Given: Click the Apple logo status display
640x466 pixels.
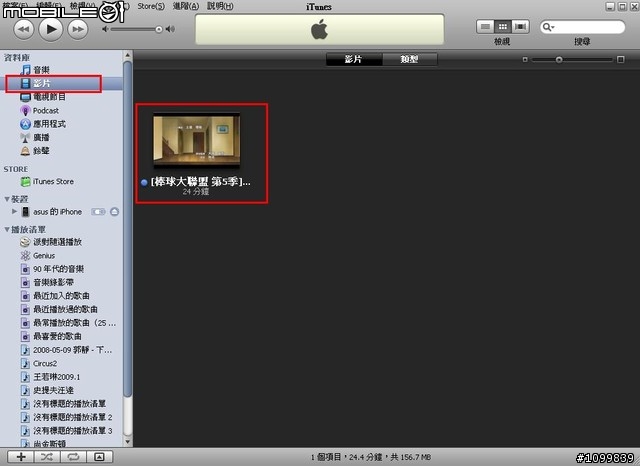Looking at the screenshot, I should 320,30.
